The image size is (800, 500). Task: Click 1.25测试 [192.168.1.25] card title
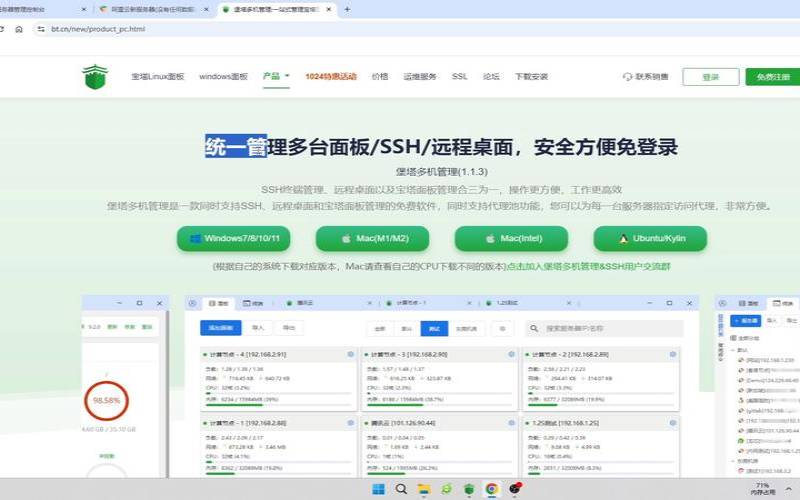565,423
